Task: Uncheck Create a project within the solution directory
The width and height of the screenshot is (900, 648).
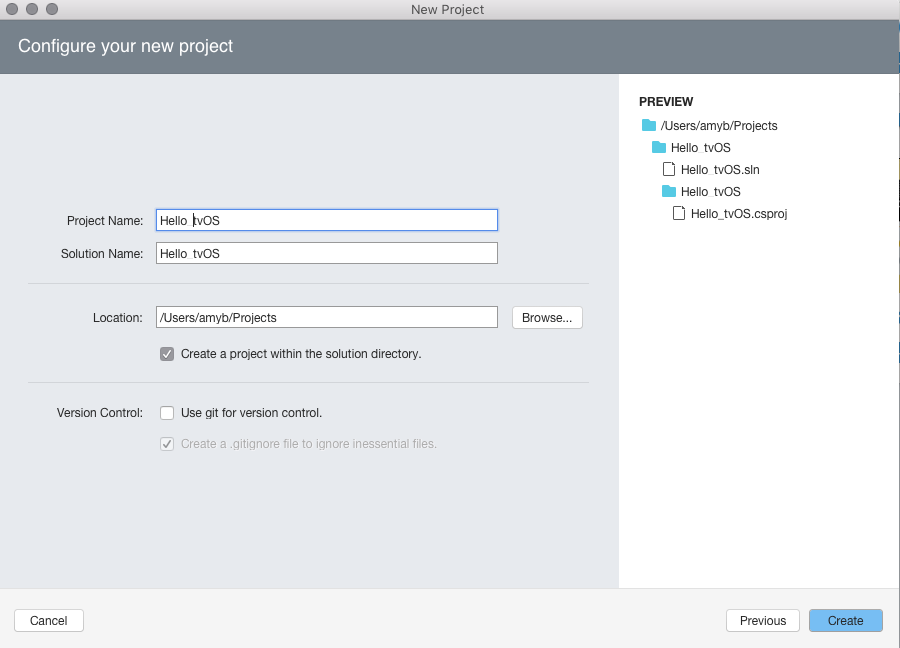Action: (167, 354)
